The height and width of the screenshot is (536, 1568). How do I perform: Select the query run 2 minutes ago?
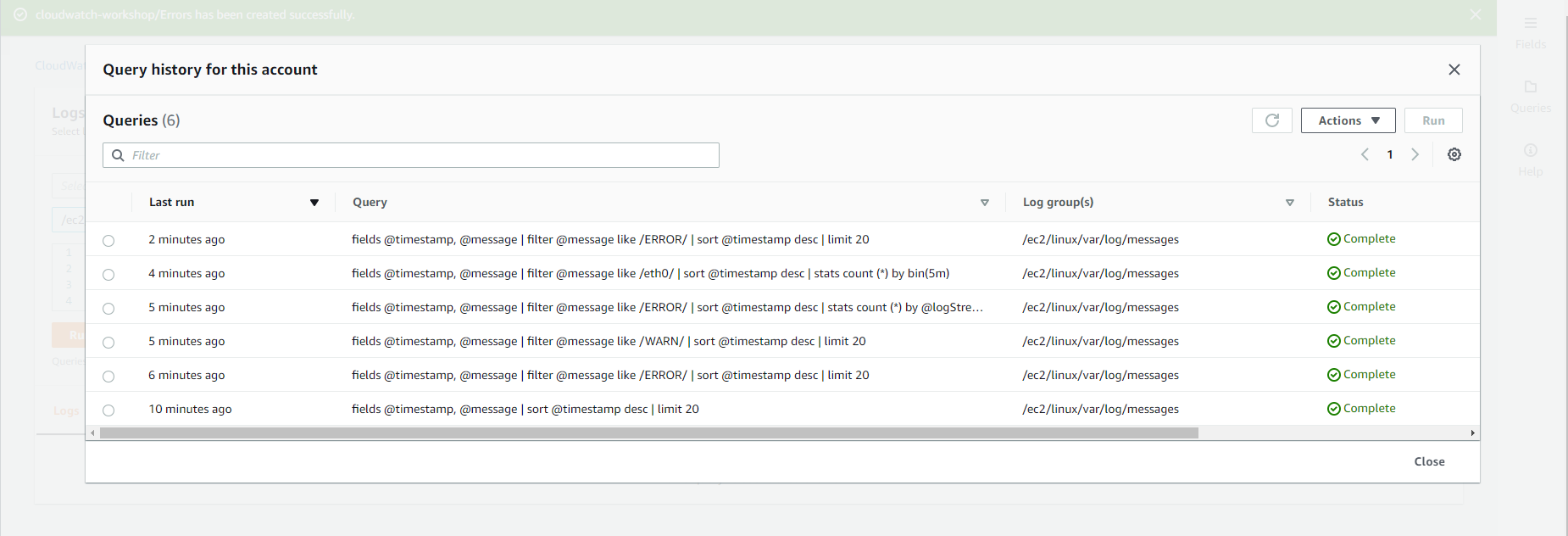(x=108, y=241)
